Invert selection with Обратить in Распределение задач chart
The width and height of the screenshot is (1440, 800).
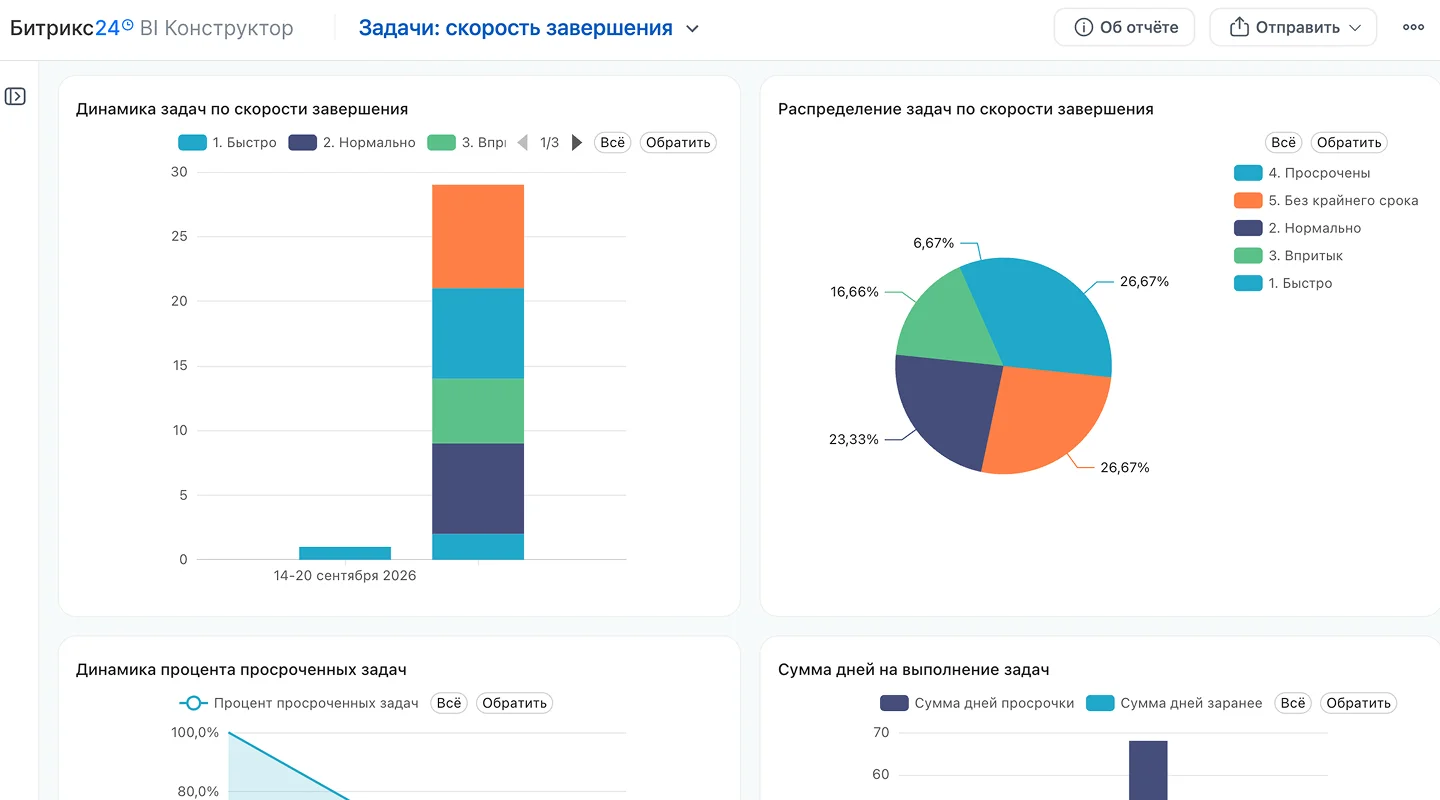tap(1349, 142)
